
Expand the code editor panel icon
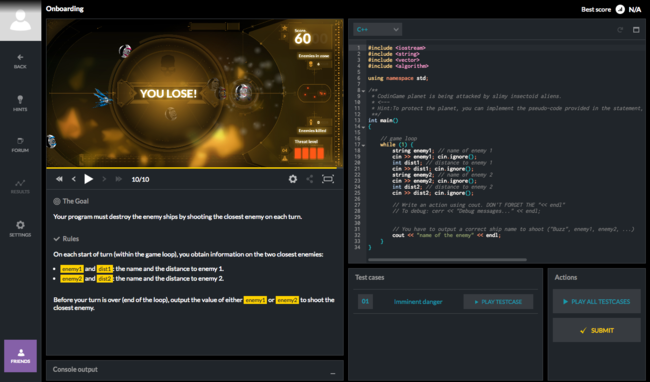click(x=636, y=30)
